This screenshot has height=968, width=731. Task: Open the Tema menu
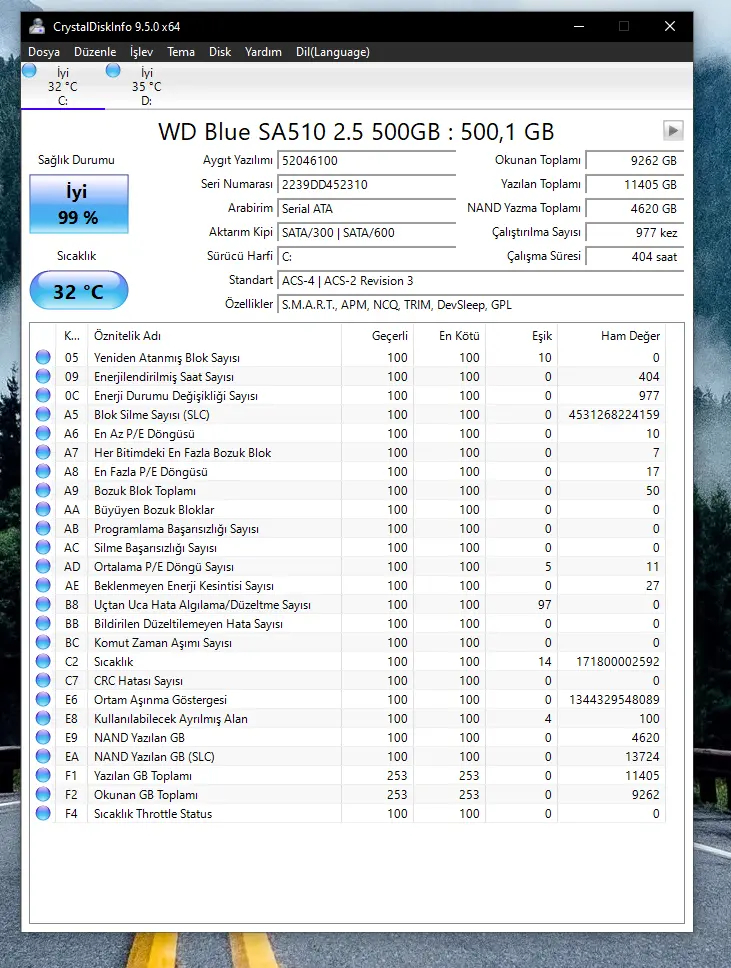(181, 52)
